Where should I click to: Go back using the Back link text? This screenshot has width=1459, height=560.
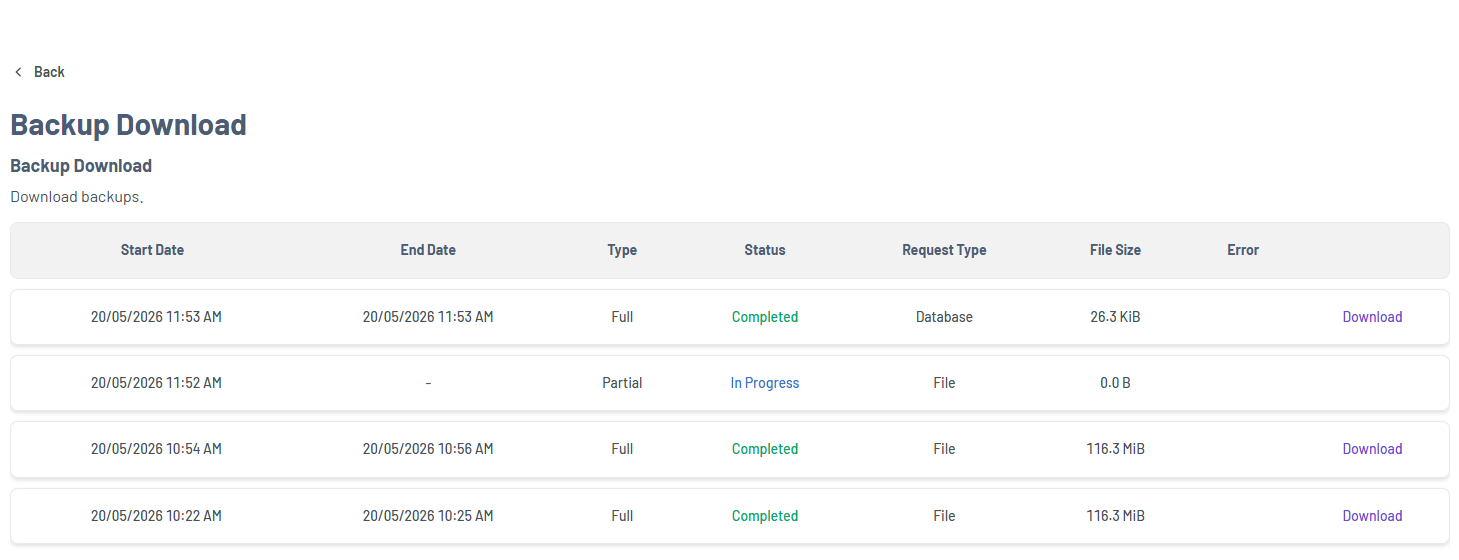[49, 72]
